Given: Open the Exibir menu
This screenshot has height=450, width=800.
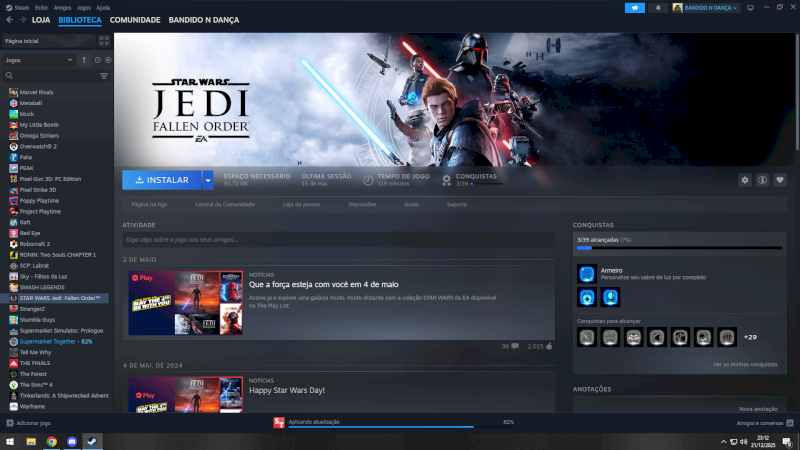Looking at the screenshot, I should (x=41, y=6).
